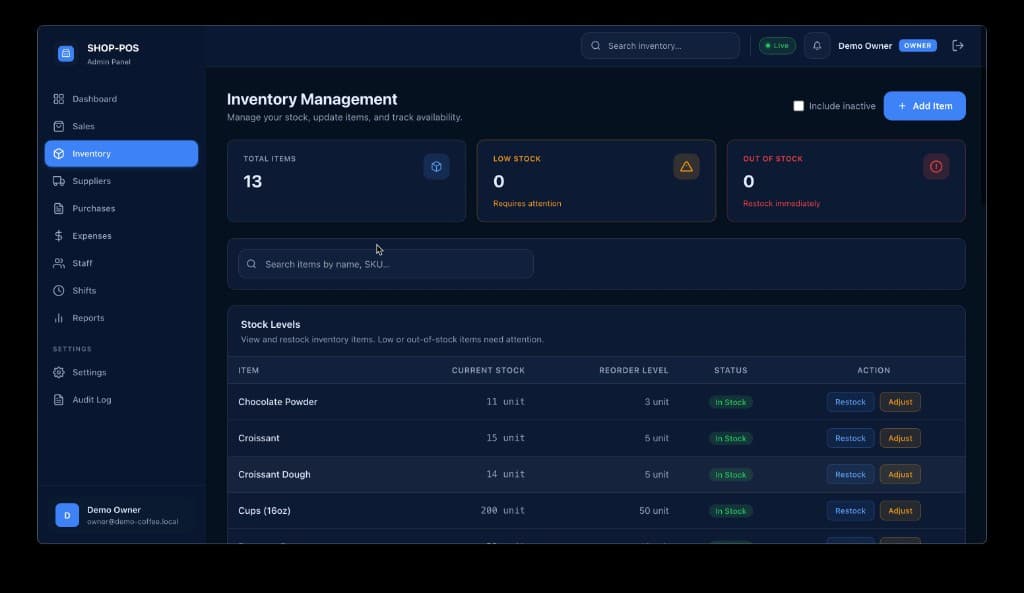Screen dimensions: 1024x593
Task: Adjust stock for Cups (16oz)
Action: (900, 511)
